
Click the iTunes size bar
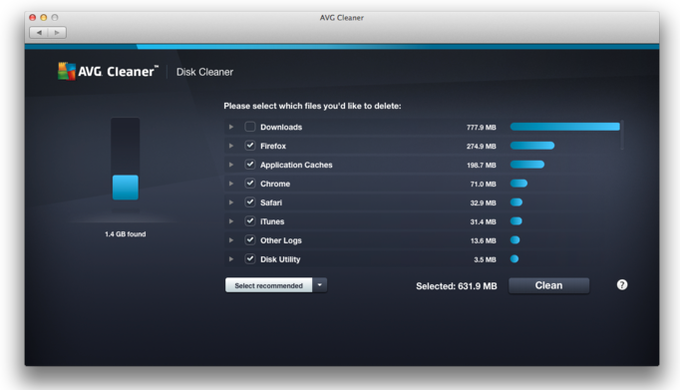coord(516,221)
